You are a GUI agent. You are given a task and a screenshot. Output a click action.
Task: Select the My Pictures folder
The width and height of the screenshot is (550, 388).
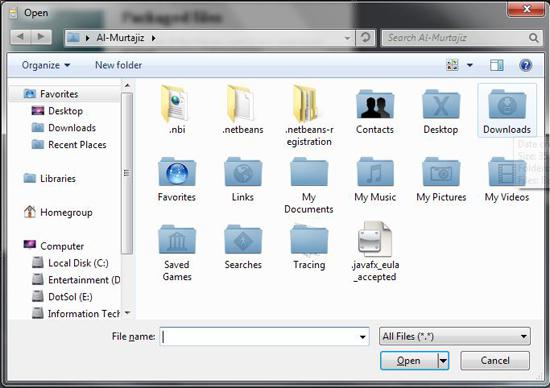tap(441, 179)
